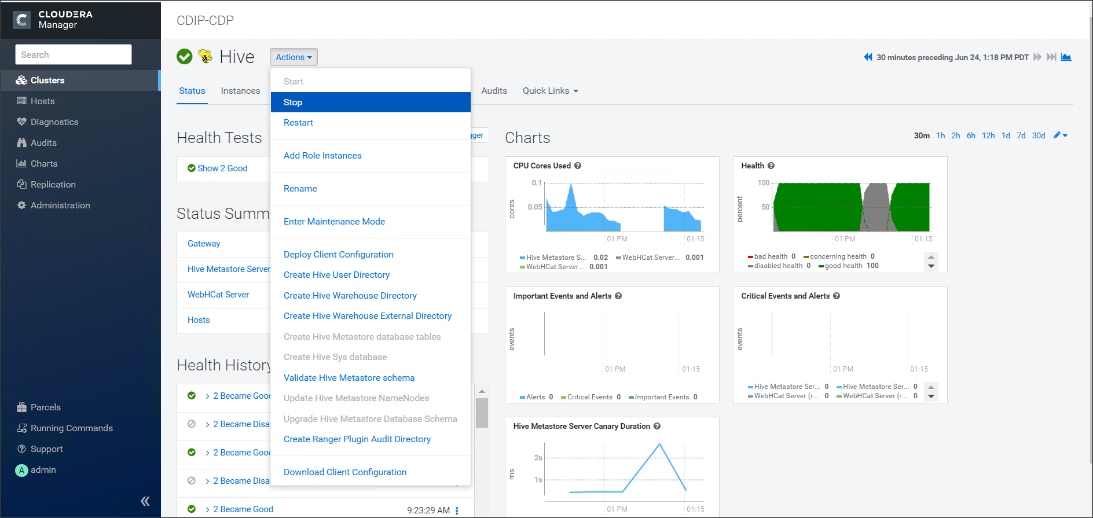Click the Show 2 Good link
Image resolution: width=1093 pixels, height=518 pixels.
[222, 168]
